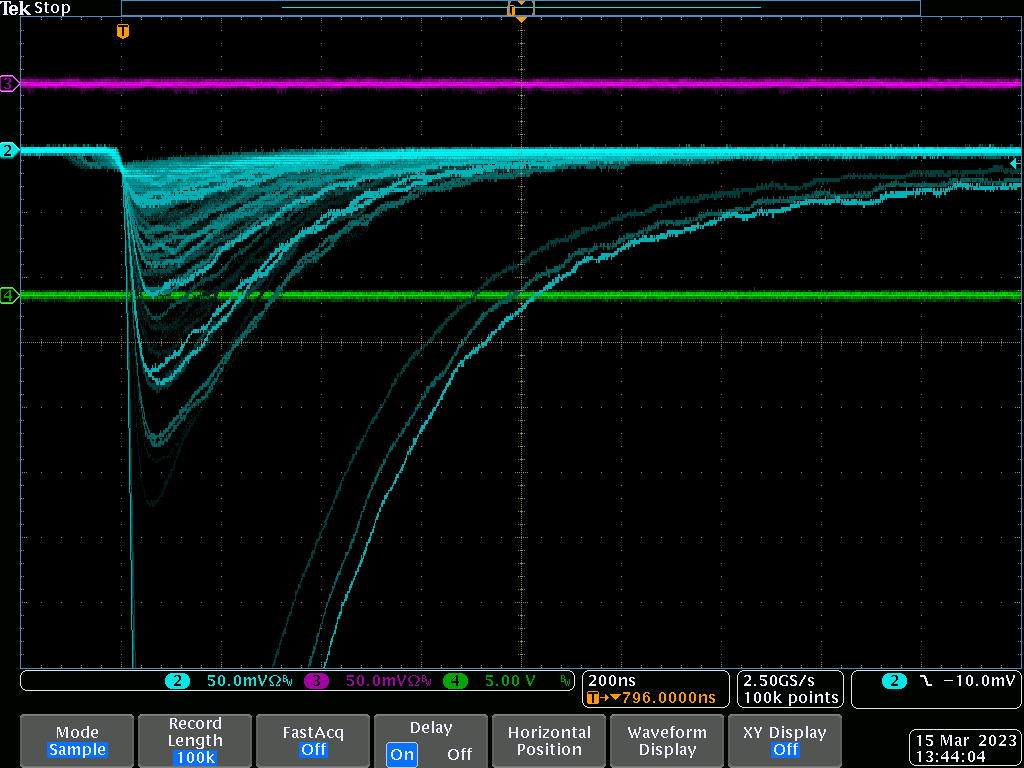
Task: Select channel 2 badge beside 50.0mV readout
Action: click(178, 681)
